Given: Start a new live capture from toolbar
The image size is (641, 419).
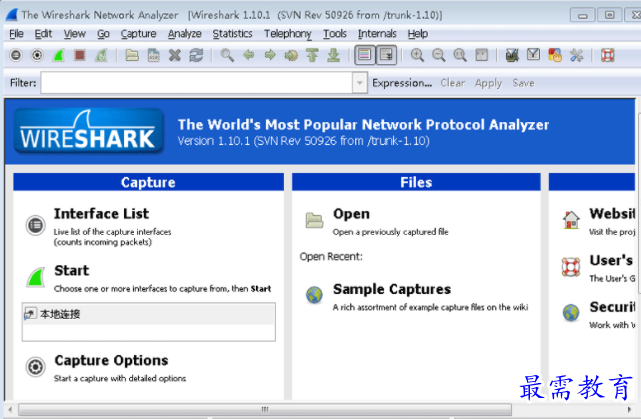Looking at the screenshot, I should [58, 55].
